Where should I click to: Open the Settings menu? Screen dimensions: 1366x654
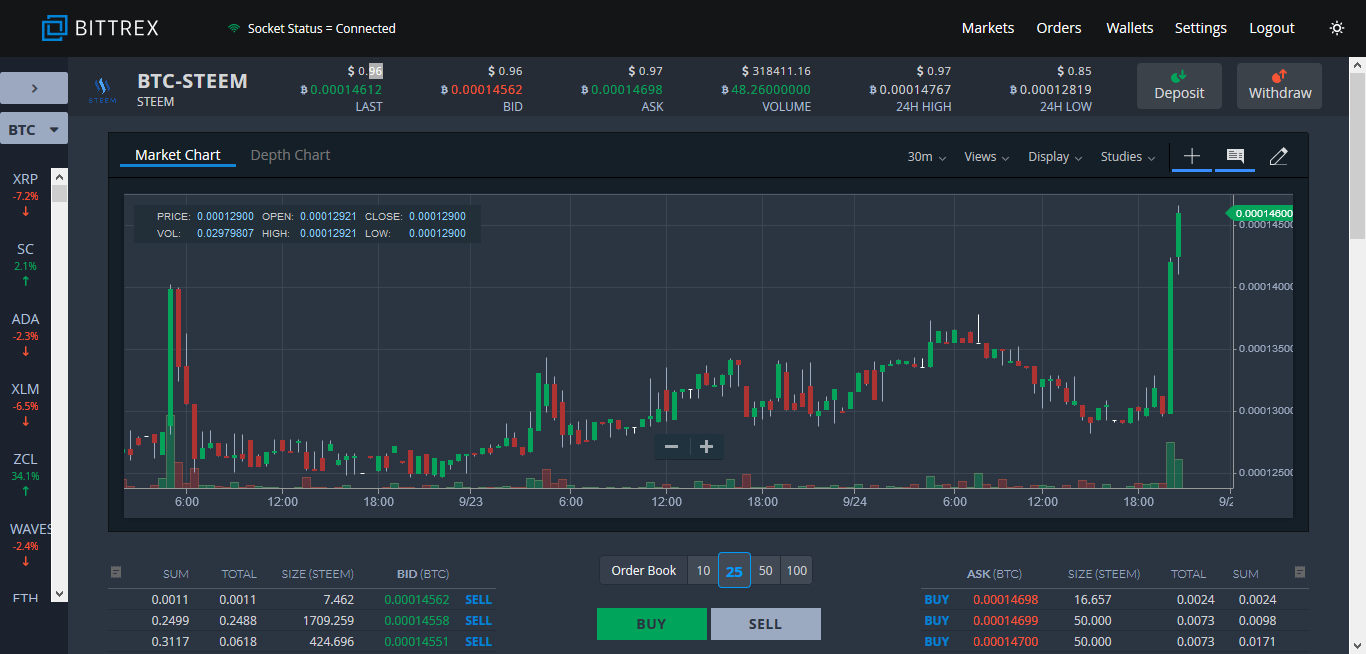coord(1201,28)
